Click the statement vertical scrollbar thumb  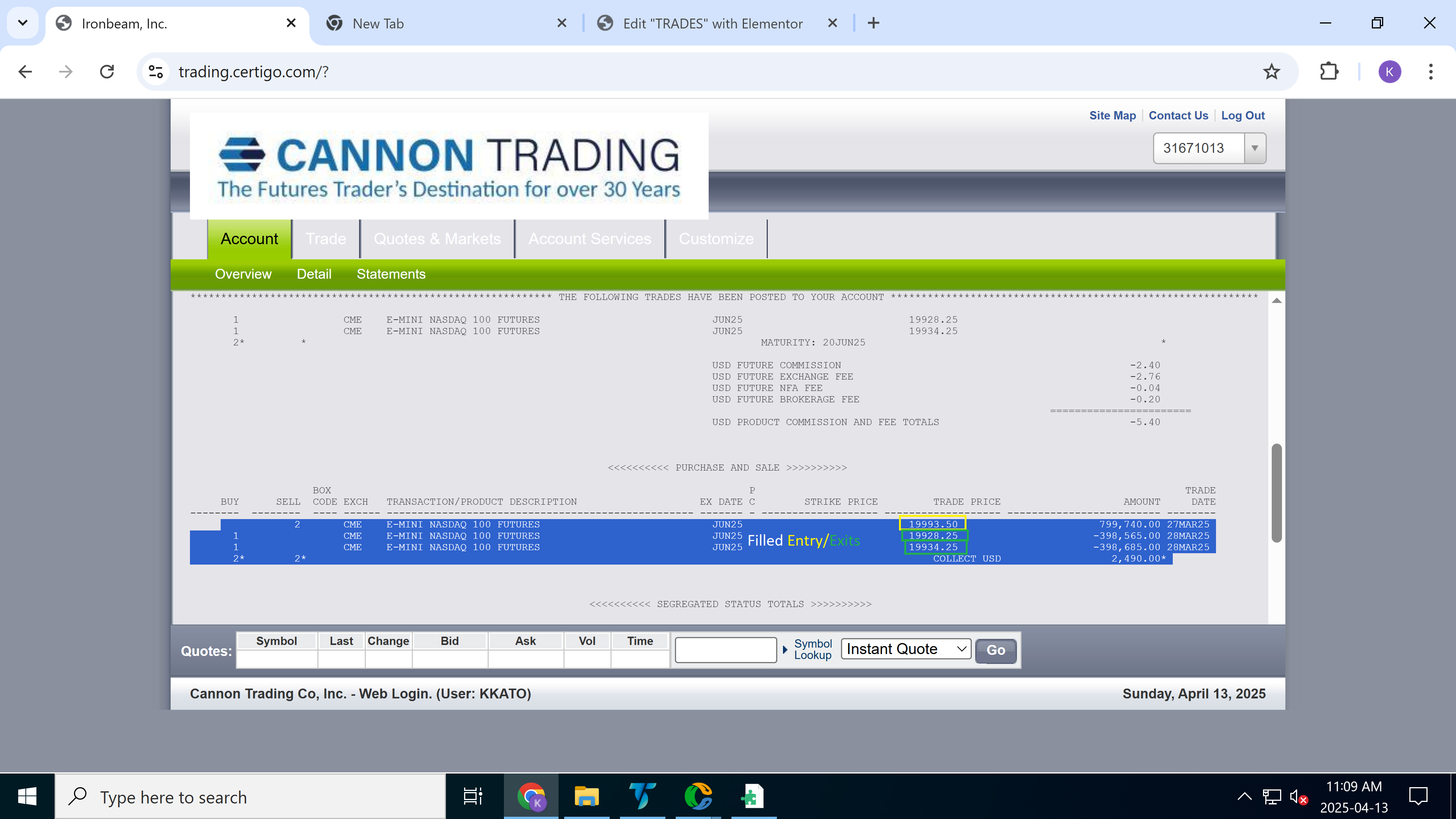1276,493
